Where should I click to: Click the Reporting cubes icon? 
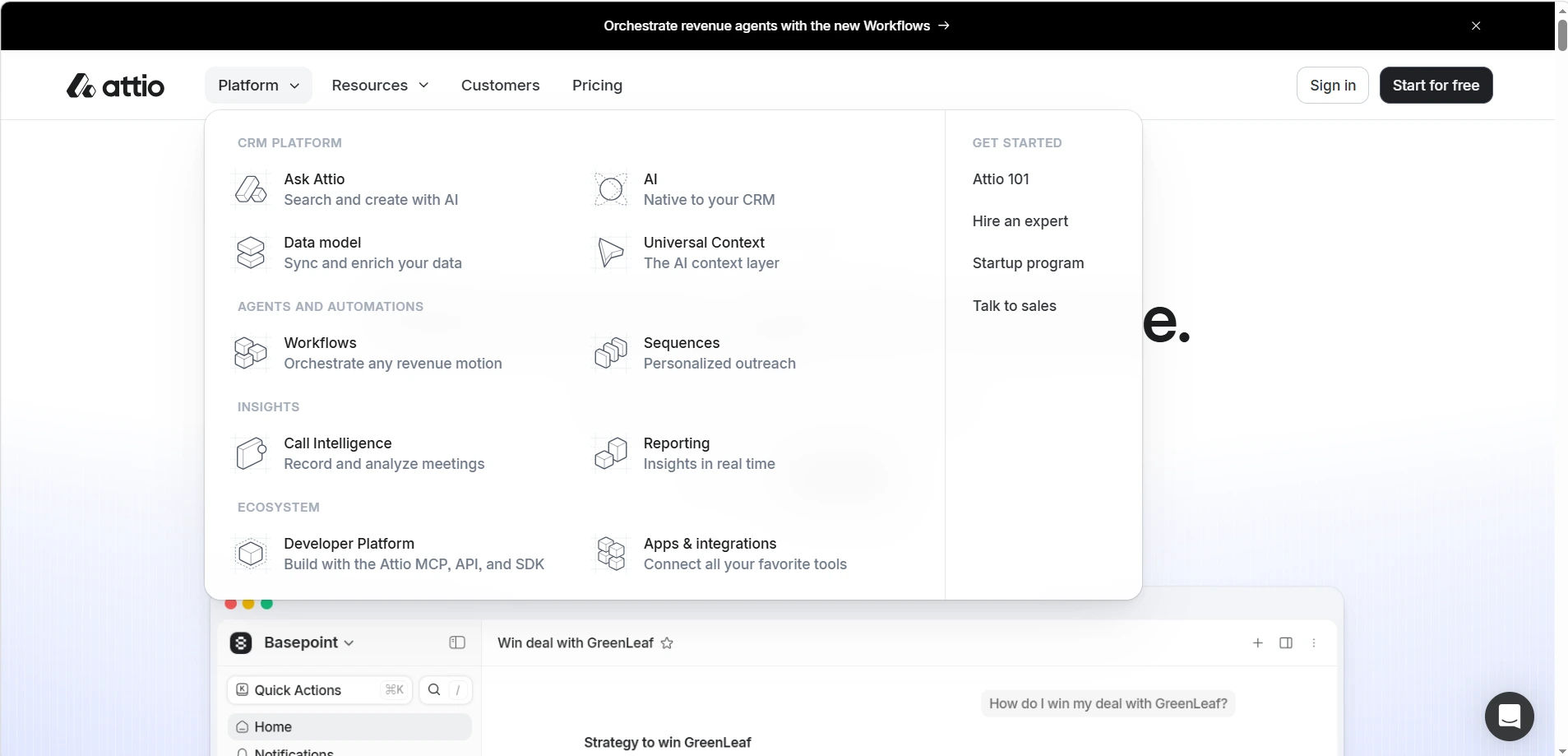point(611,453)
